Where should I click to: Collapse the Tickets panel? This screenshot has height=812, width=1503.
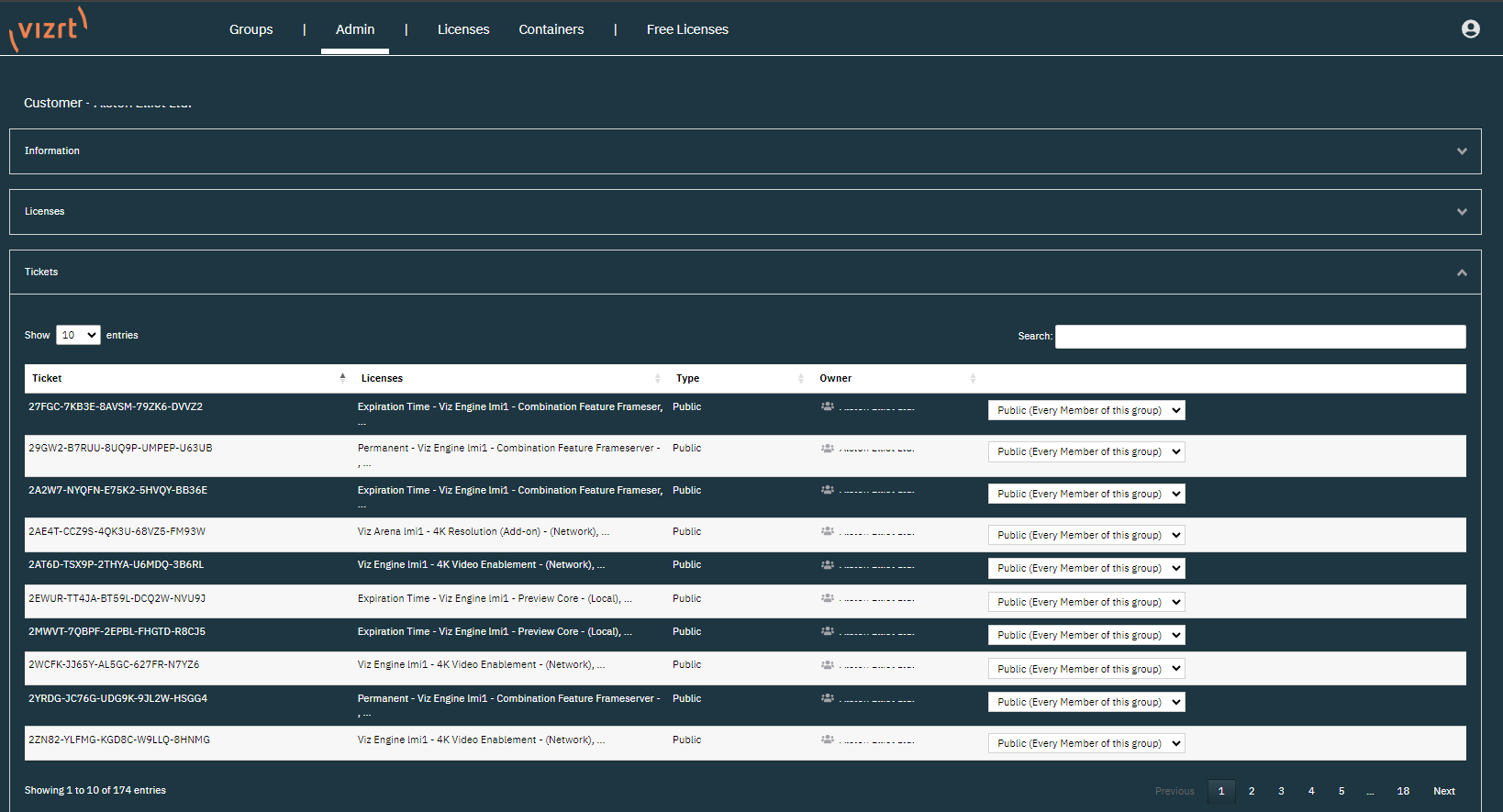1462,273
